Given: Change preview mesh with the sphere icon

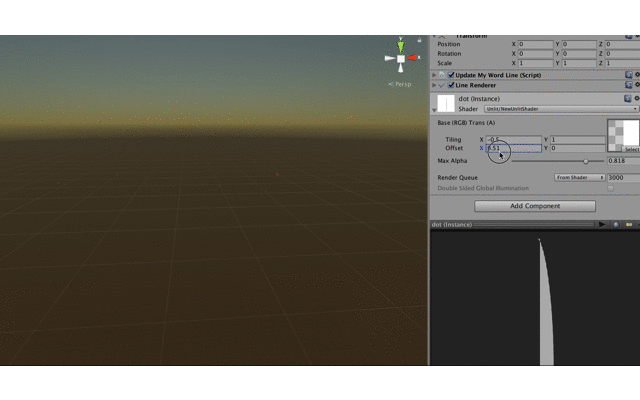Looking at the screenshot, I should [x=616, y=224].
